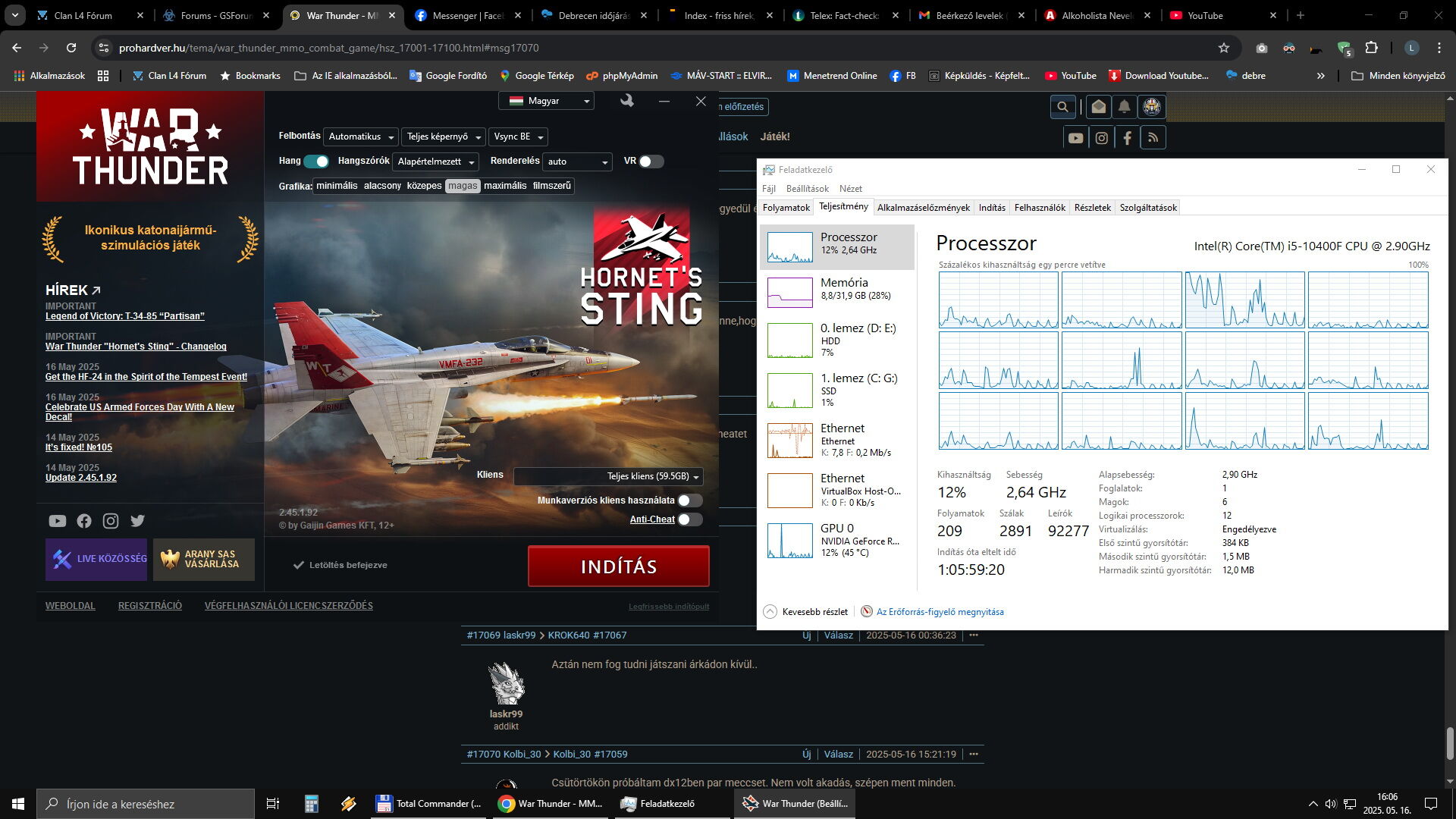Open Task View on the taskbar
The image size is (1456, 819).
coord(273,804)
